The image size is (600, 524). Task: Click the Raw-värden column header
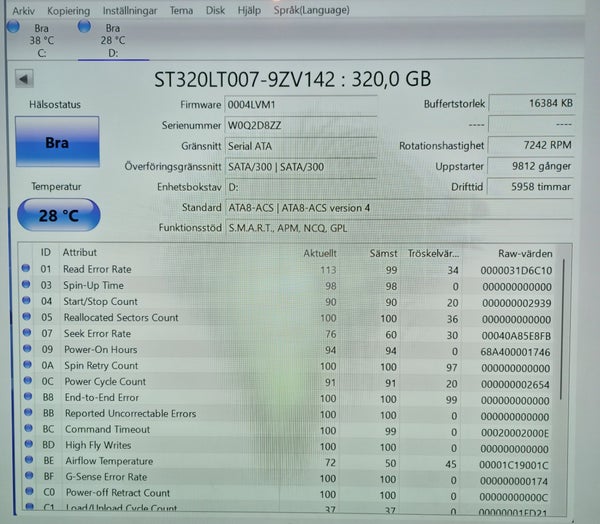(525, 253)
